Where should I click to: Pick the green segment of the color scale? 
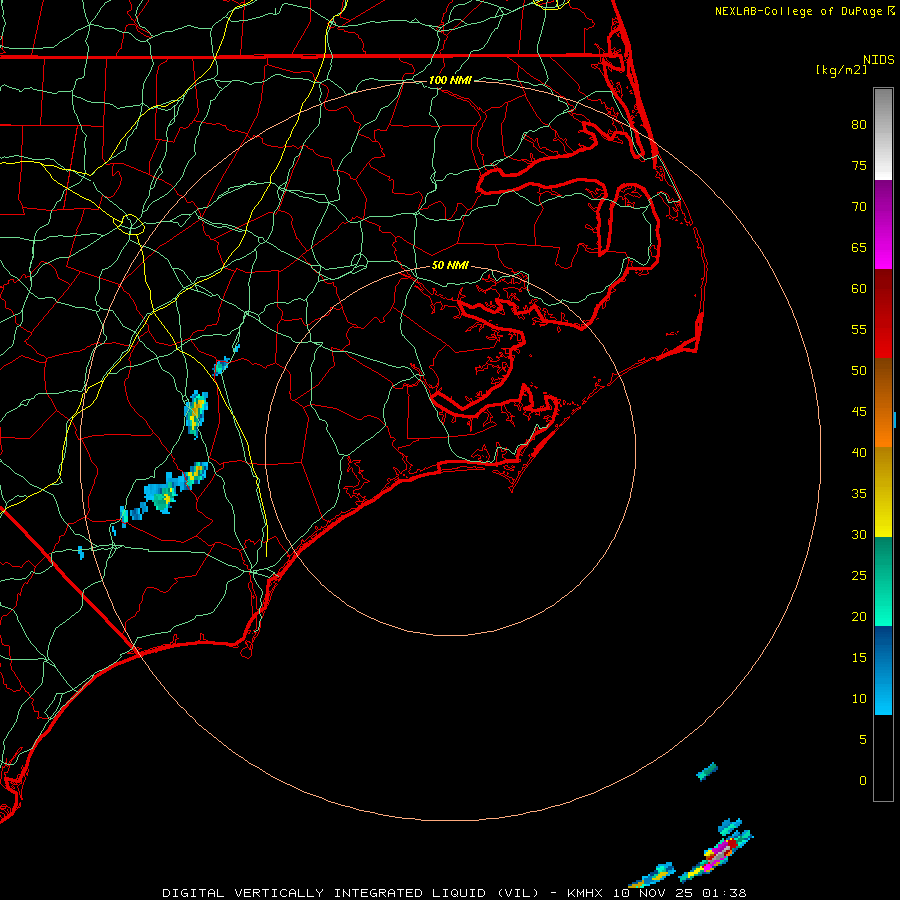point(883,581)
